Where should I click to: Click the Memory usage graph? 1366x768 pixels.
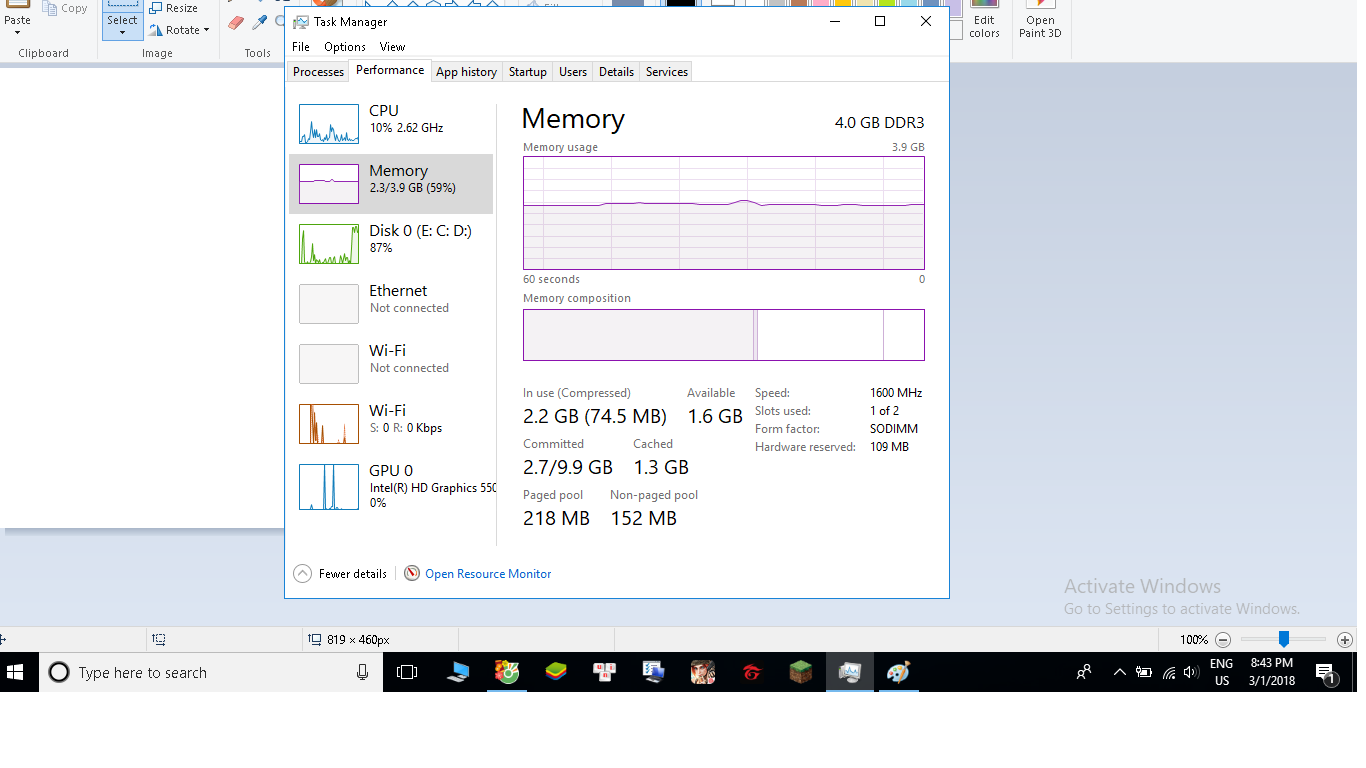tap(724, 213)
